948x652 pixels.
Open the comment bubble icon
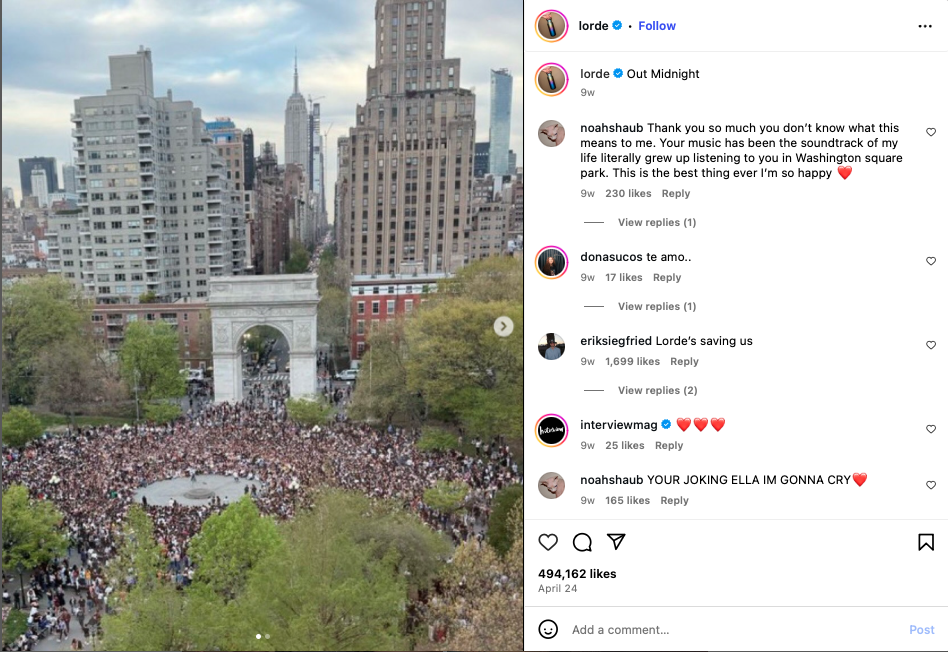coord(582,542)
